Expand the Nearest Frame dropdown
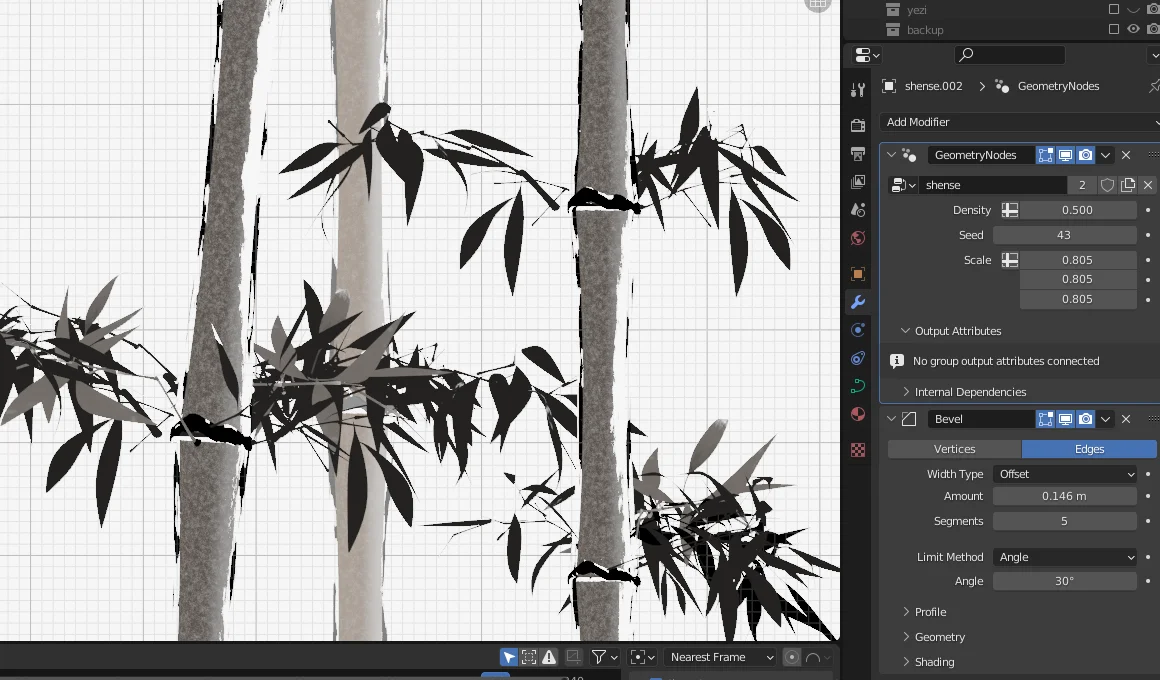 tap(720, 657)
